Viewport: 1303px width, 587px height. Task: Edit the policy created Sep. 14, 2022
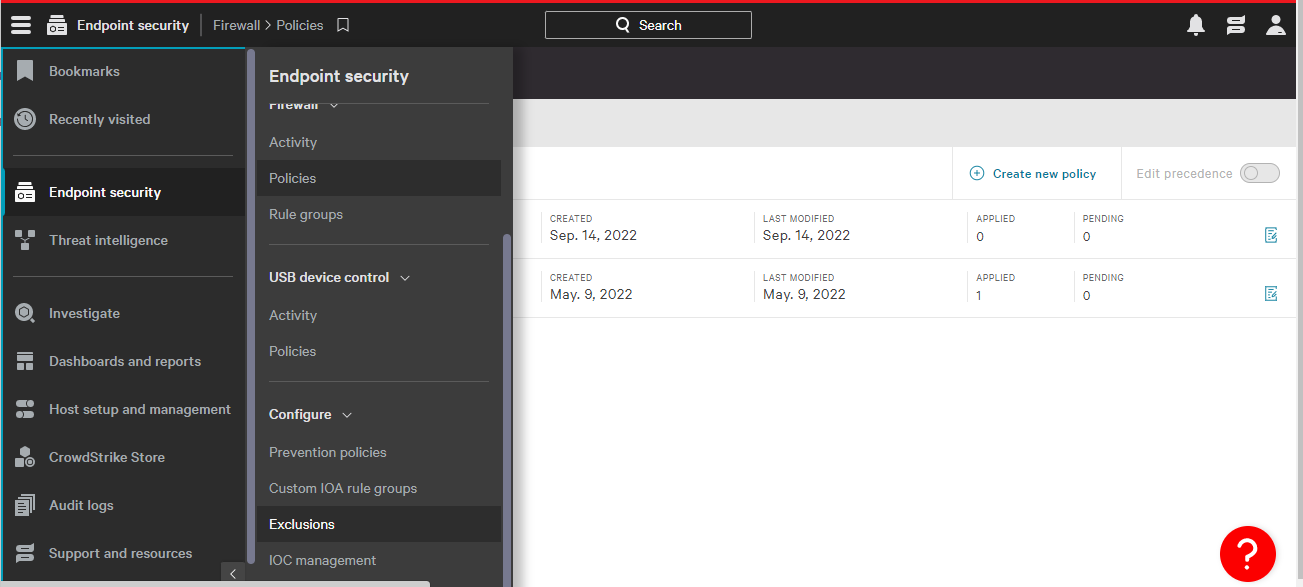click(x=1271, y=235)
